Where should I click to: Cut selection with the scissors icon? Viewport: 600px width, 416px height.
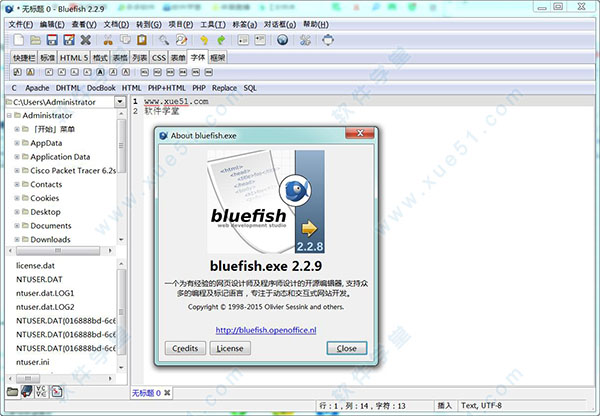click(108, 40)
